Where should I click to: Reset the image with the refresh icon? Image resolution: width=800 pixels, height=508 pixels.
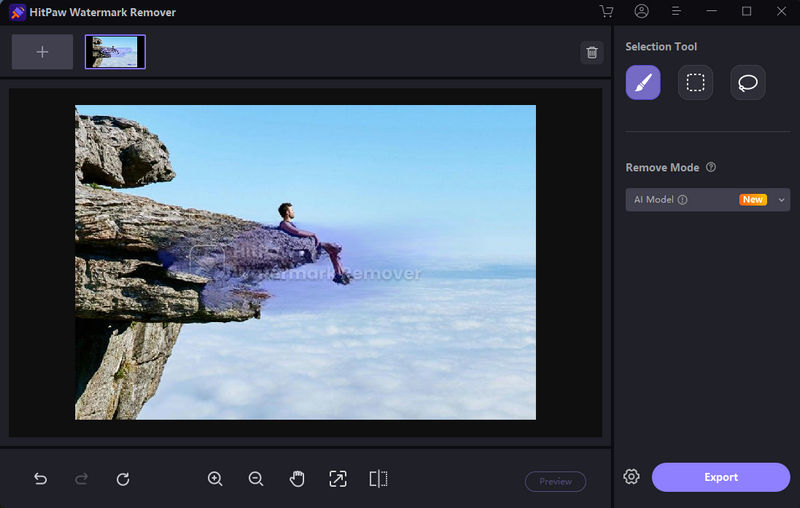123,479
